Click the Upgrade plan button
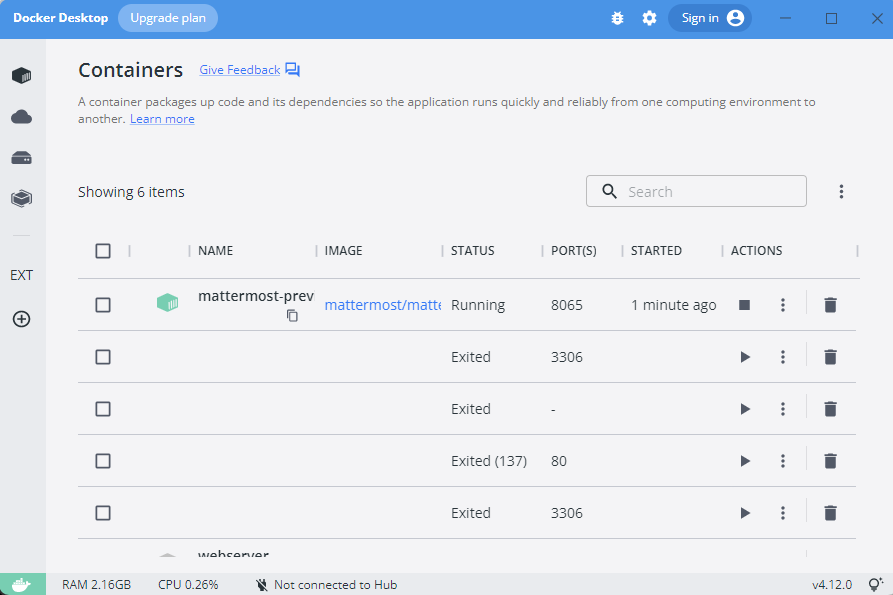The width and height of the screenshot is (893, 595). (x=168, y=18)
